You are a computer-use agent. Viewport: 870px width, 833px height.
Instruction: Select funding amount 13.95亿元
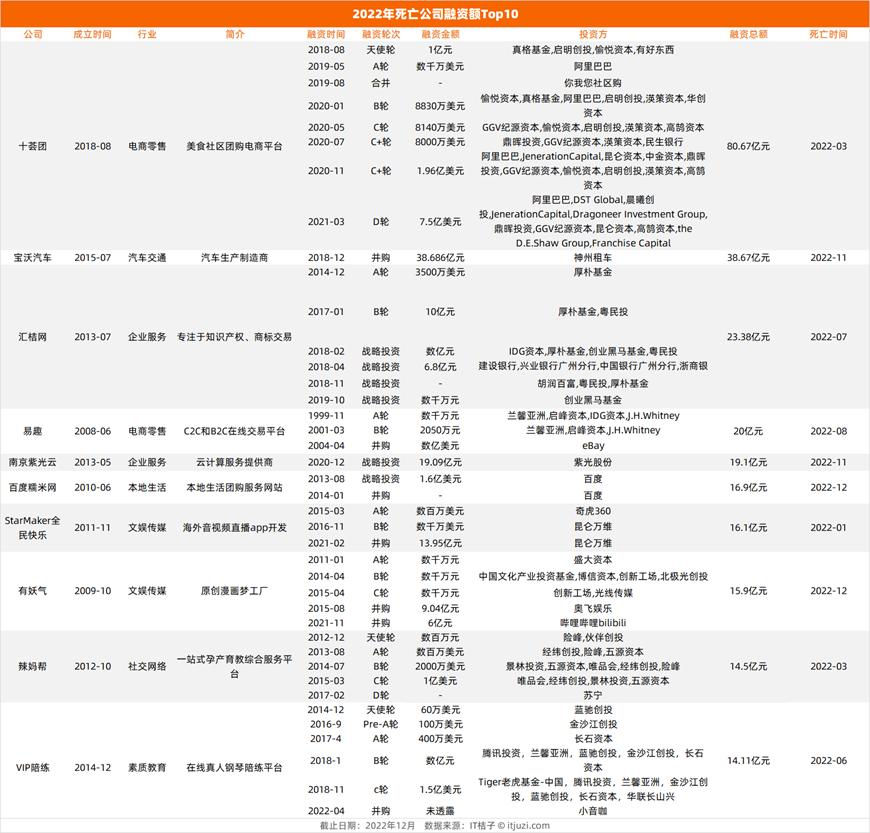(441, 543)
